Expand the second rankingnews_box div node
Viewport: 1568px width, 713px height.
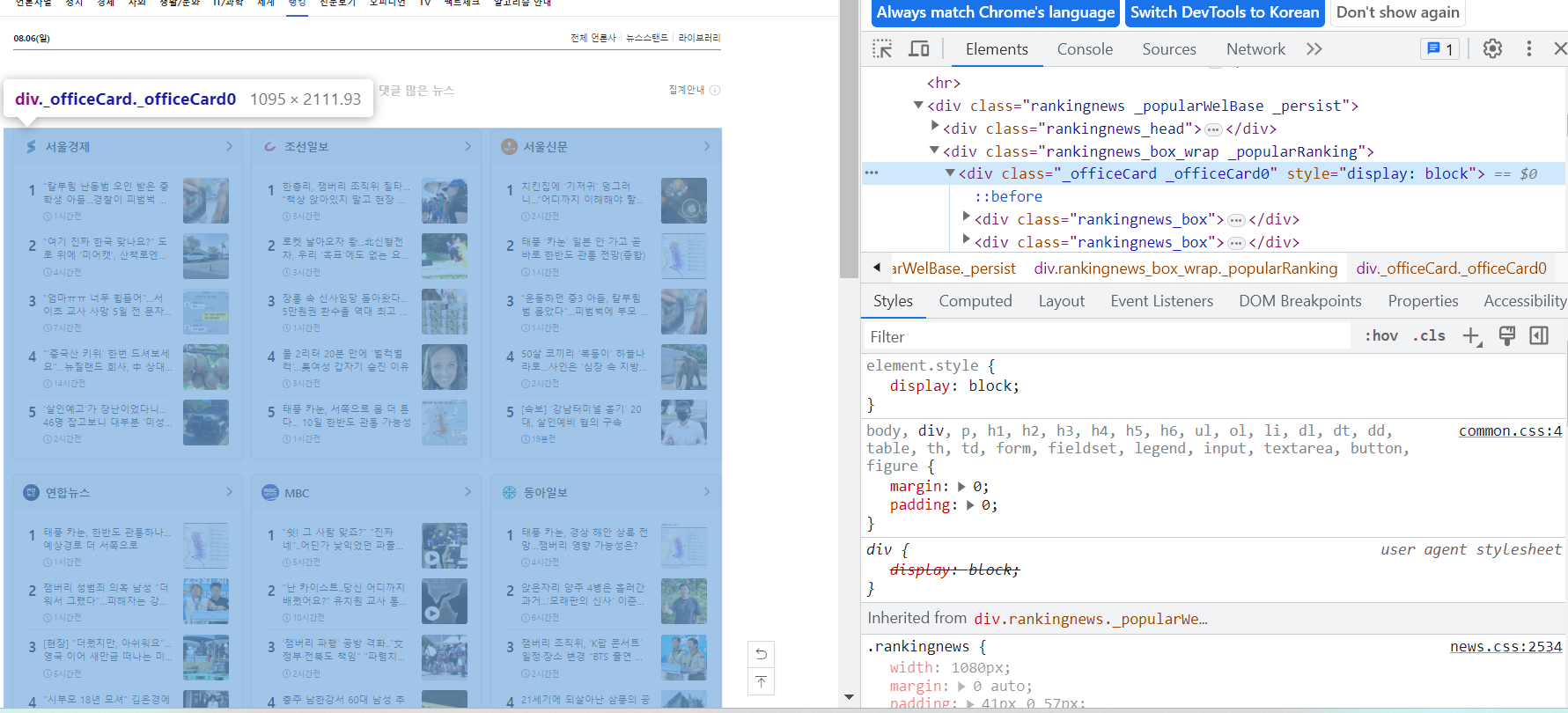pos(967,239)
